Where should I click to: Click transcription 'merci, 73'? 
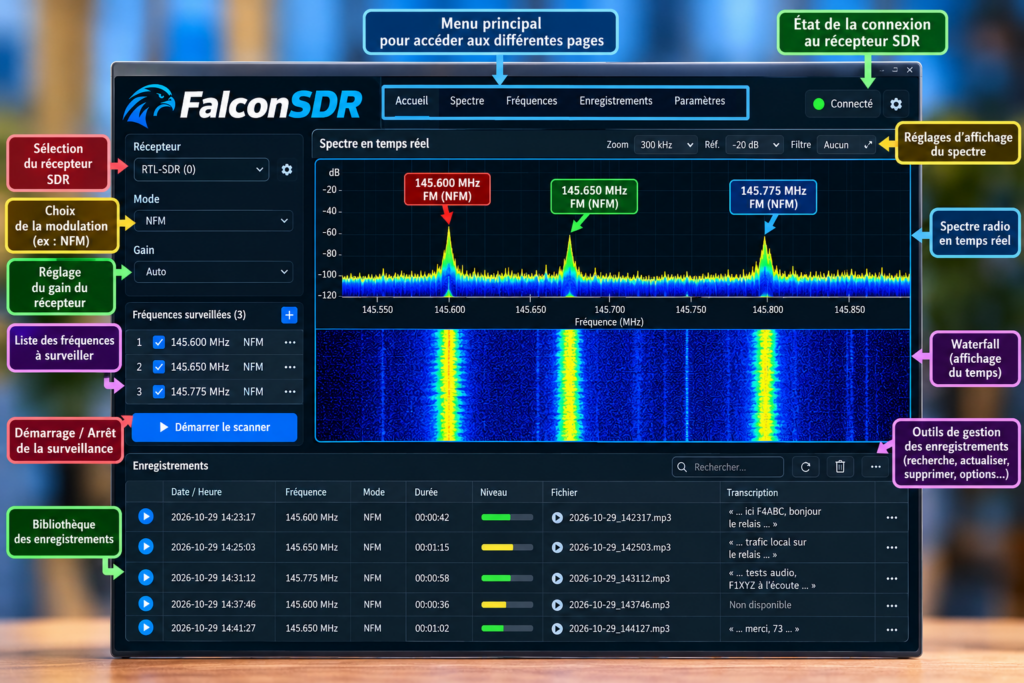(x=763, y=629)
